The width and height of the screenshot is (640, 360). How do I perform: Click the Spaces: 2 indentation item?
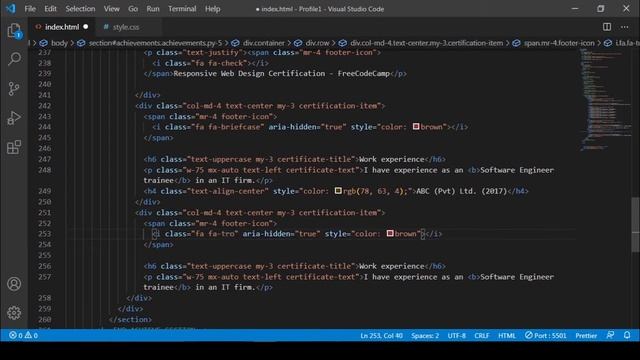tap(425, 336)
